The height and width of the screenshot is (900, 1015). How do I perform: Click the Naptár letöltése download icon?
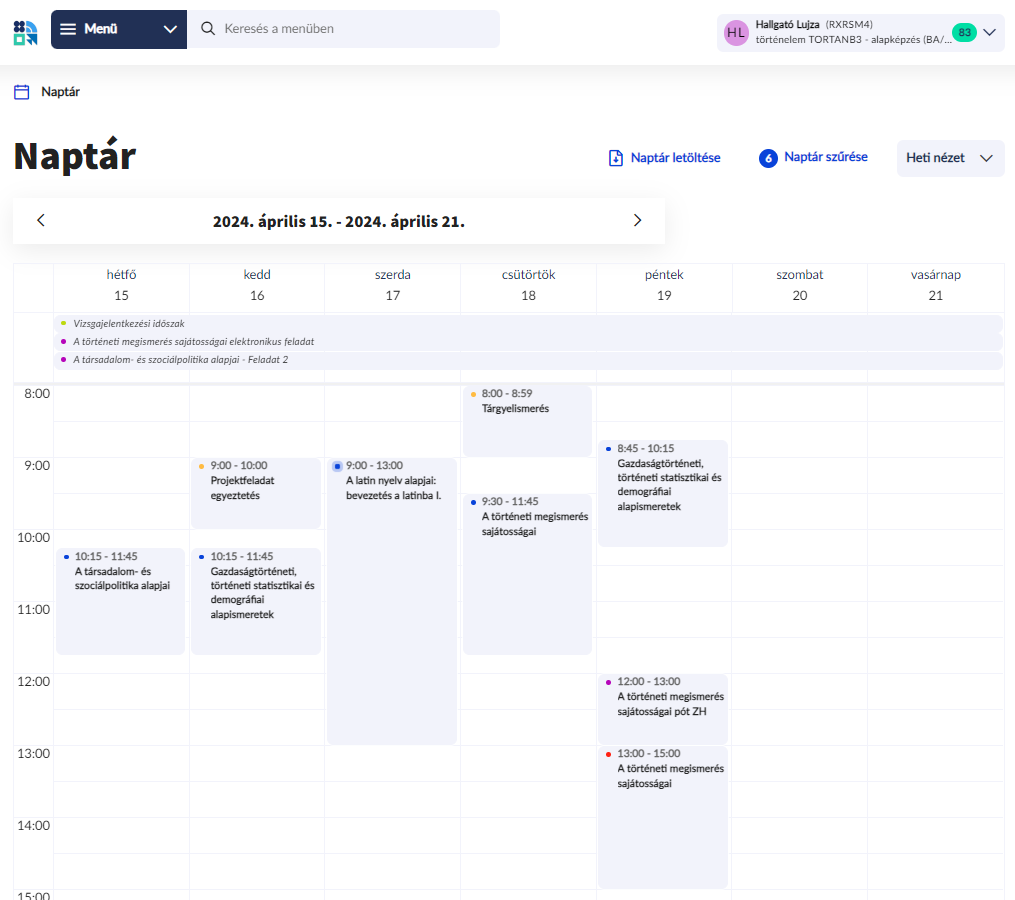click(616, 158)
